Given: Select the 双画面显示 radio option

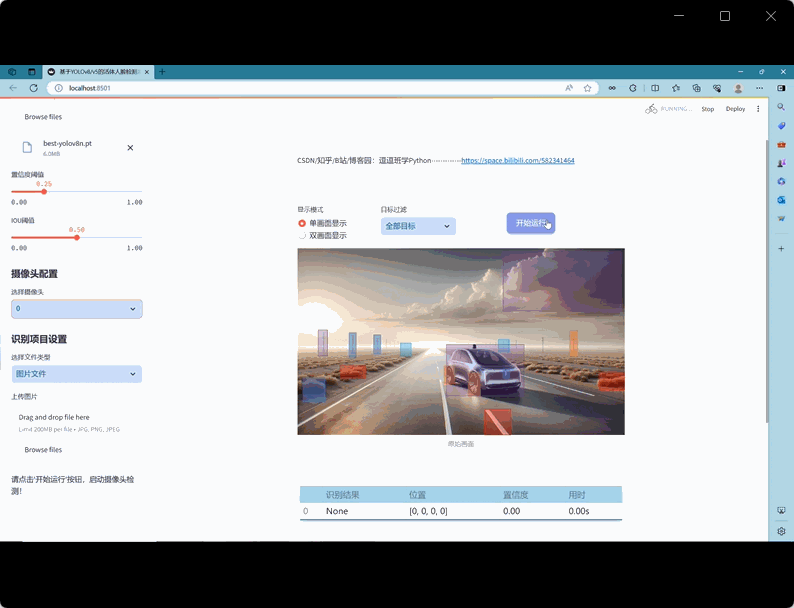Looking at the screenshot, I should coord(302,235).
